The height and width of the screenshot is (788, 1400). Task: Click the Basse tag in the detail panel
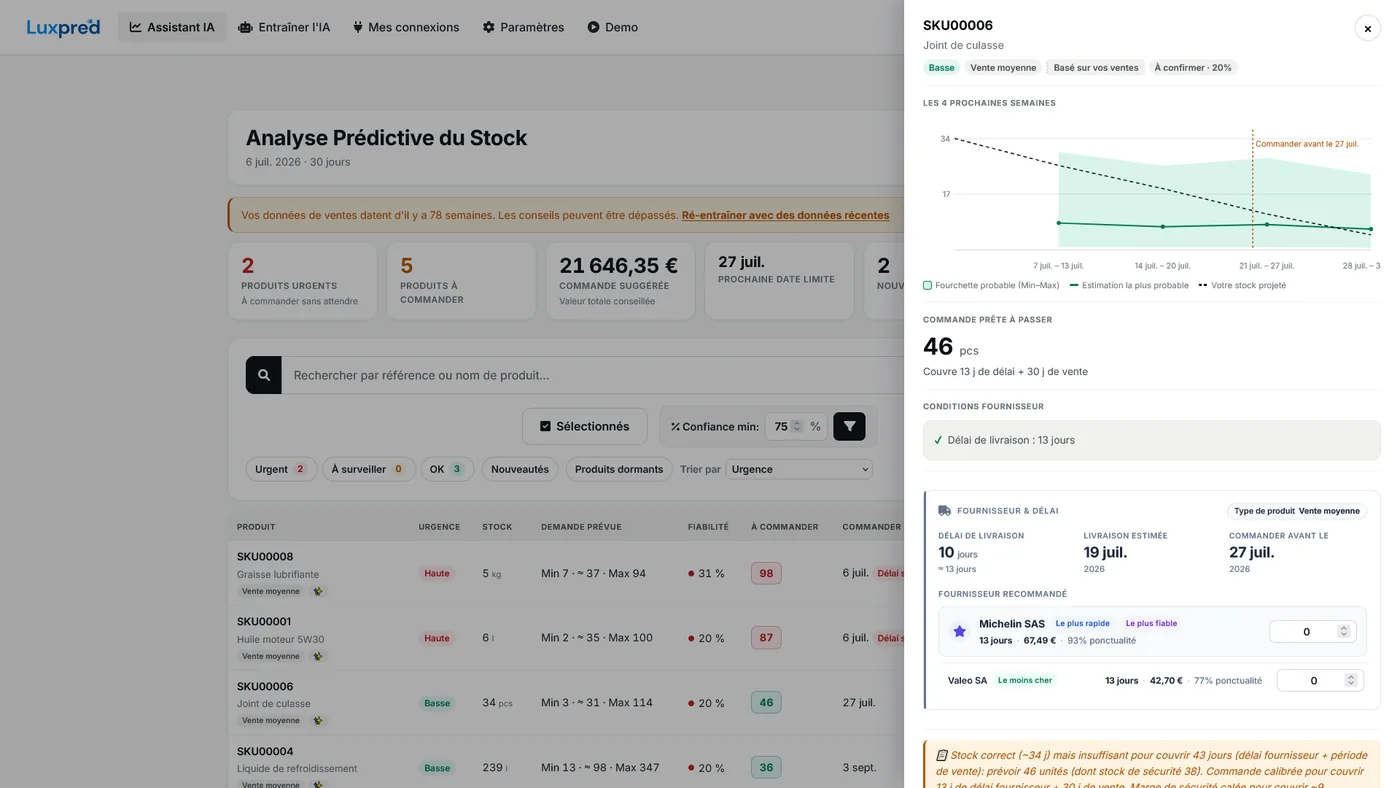click(941, 67)
